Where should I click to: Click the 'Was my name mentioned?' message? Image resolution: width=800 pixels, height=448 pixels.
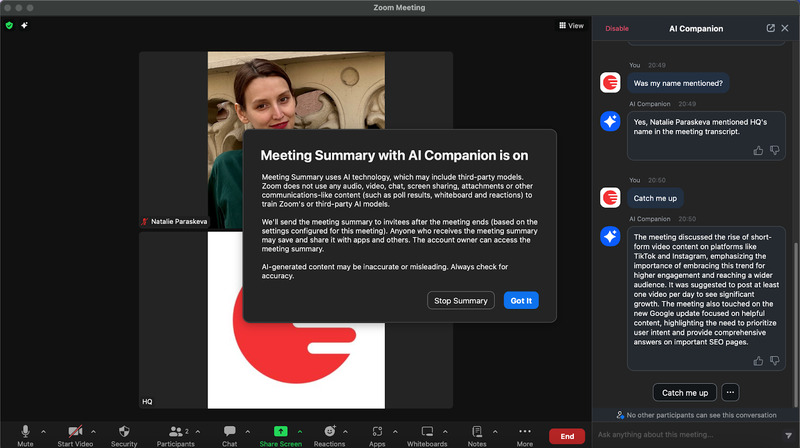678,83
